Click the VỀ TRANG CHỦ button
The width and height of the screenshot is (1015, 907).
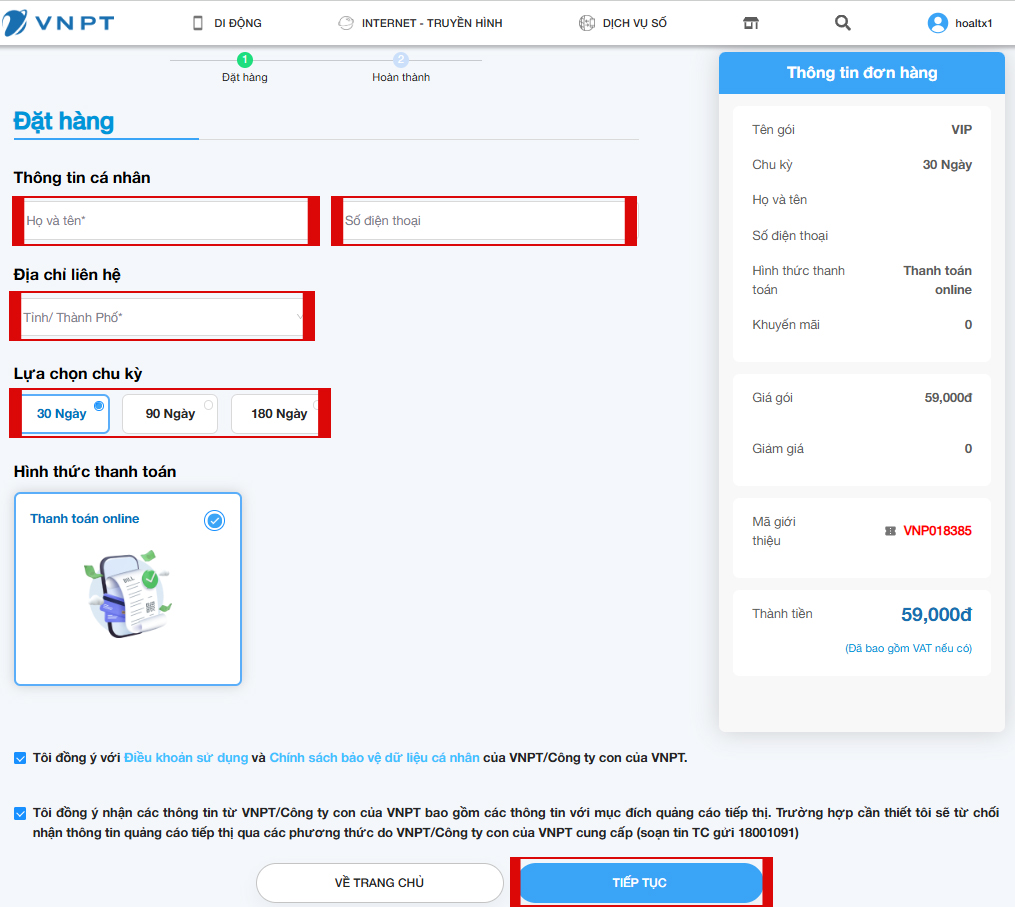coord(380,882)
